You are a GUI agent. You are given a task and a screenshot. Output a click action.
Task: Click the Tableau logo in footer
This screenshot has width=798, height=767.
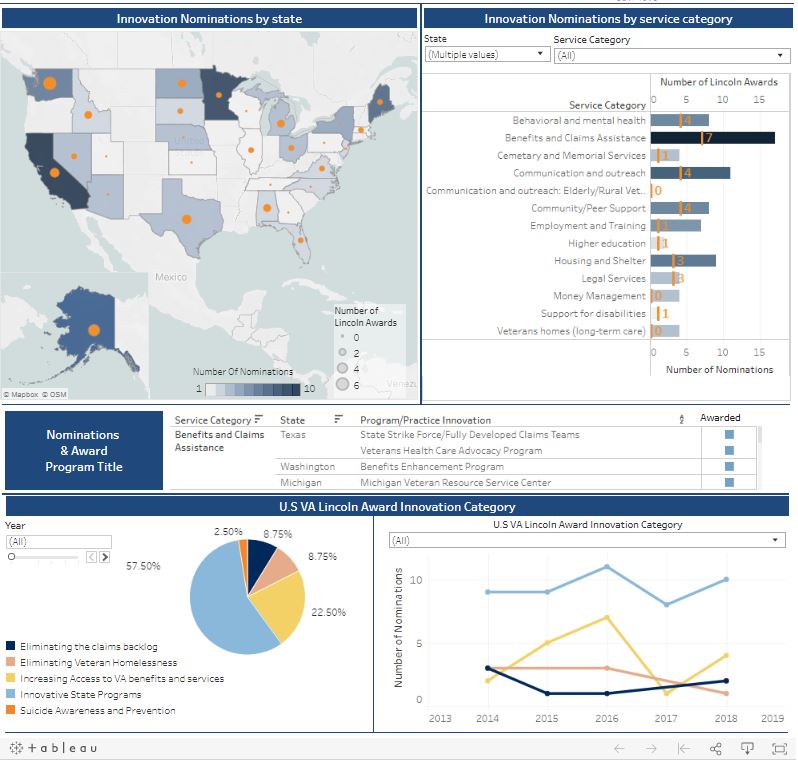coord(53,748)
